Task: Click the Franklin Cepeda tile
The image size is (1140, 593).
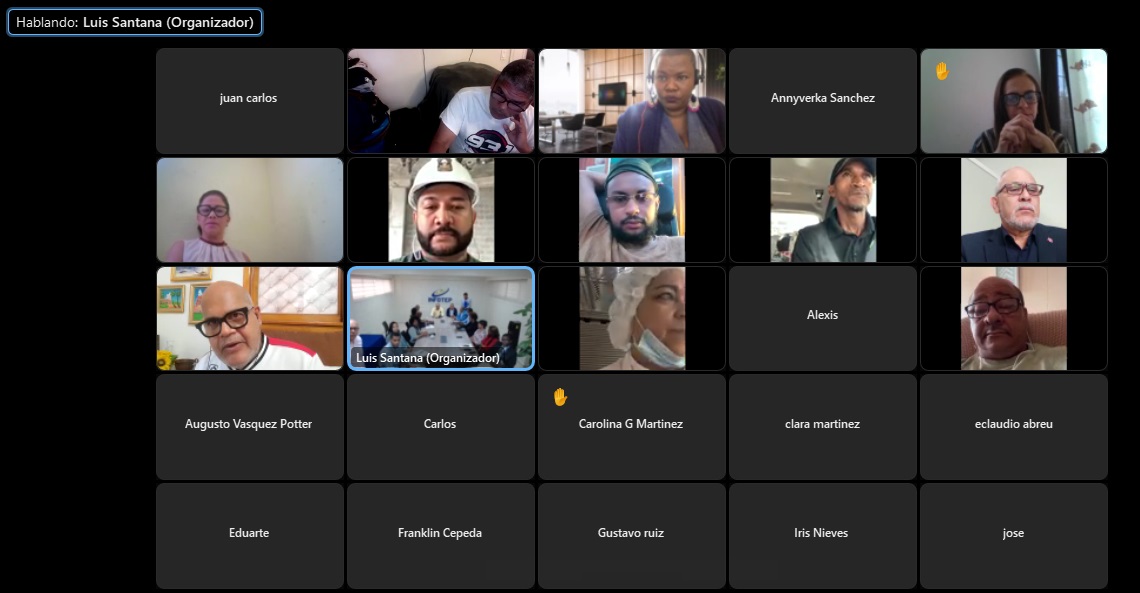Action: pyautogui.click(x=441, y=536)
